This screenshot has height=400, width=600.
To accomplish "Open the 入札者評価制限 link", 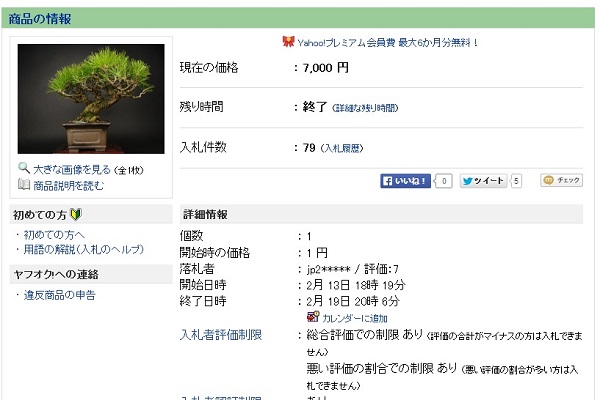I will [221, 335].
